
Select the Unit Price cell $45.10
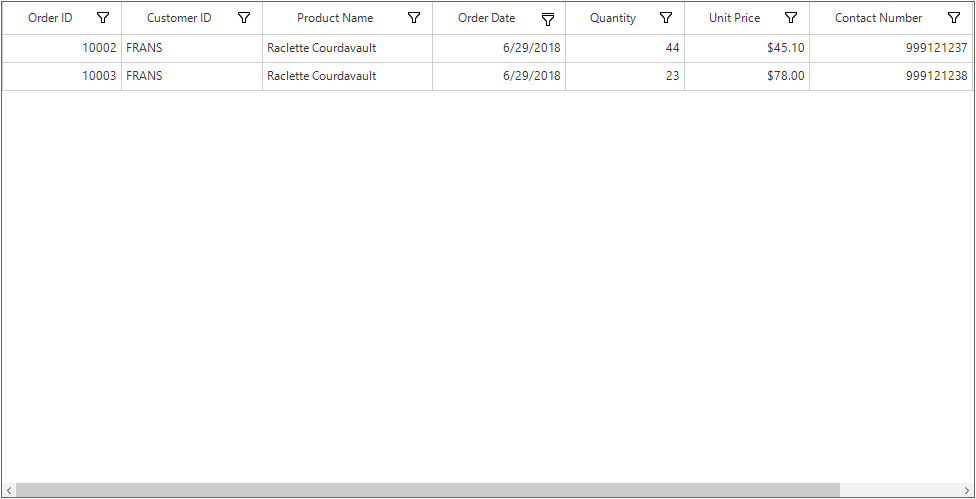748,48
